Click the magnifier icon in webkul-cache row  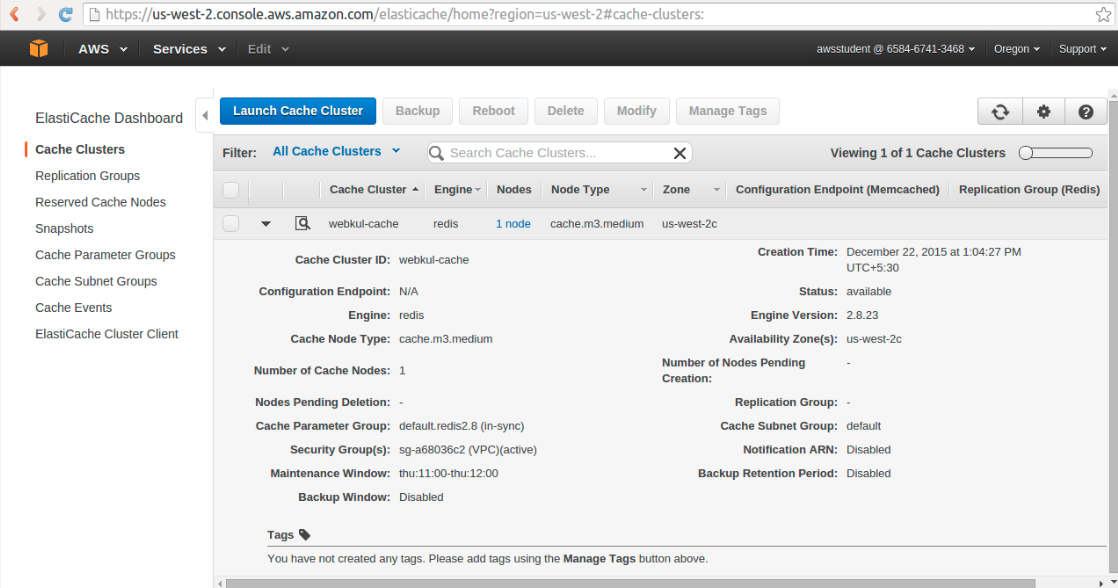302,223
